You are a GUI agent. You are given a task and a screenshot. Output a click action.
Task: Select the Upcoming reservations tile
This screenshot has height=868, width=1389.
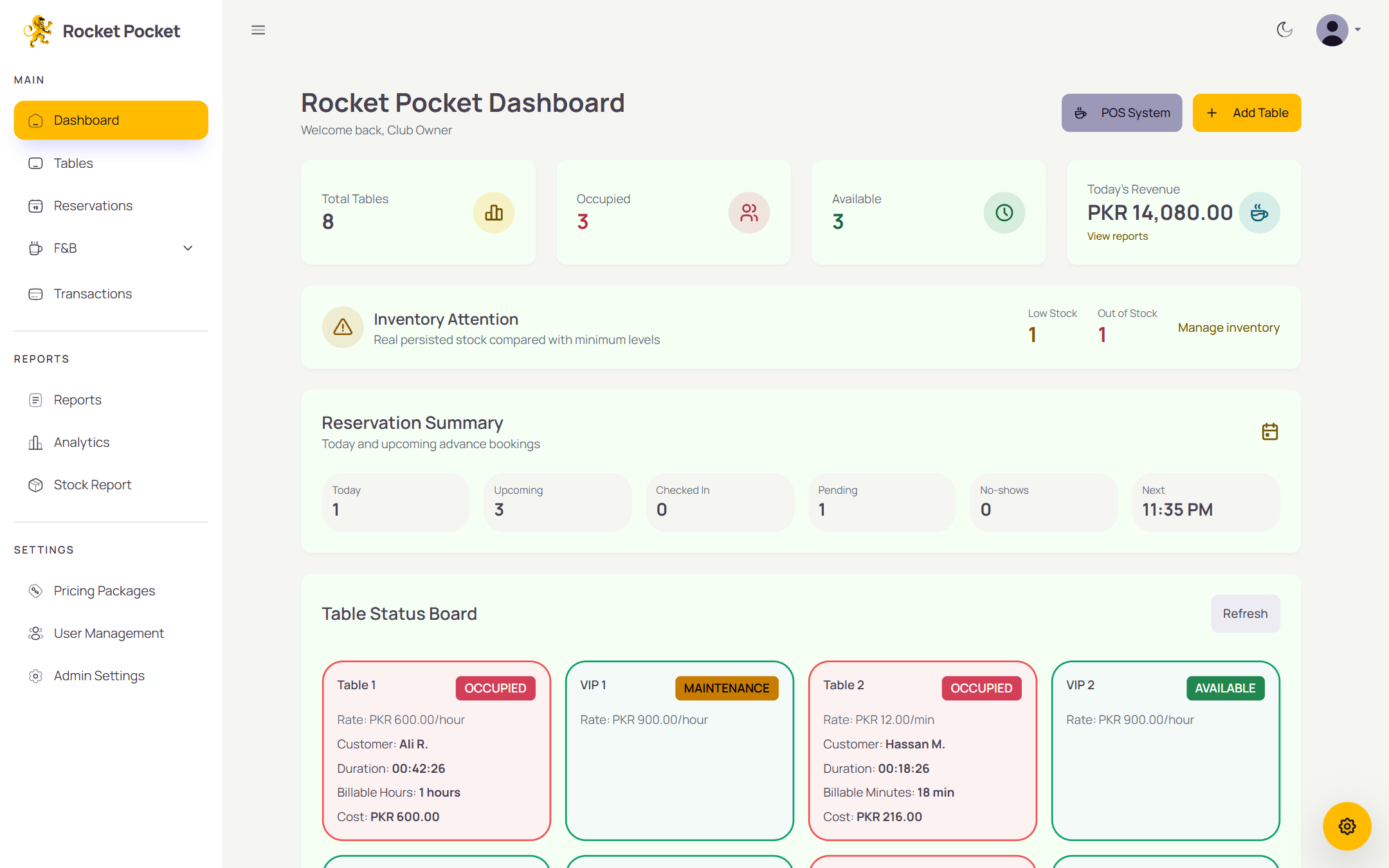pos(557,502)
